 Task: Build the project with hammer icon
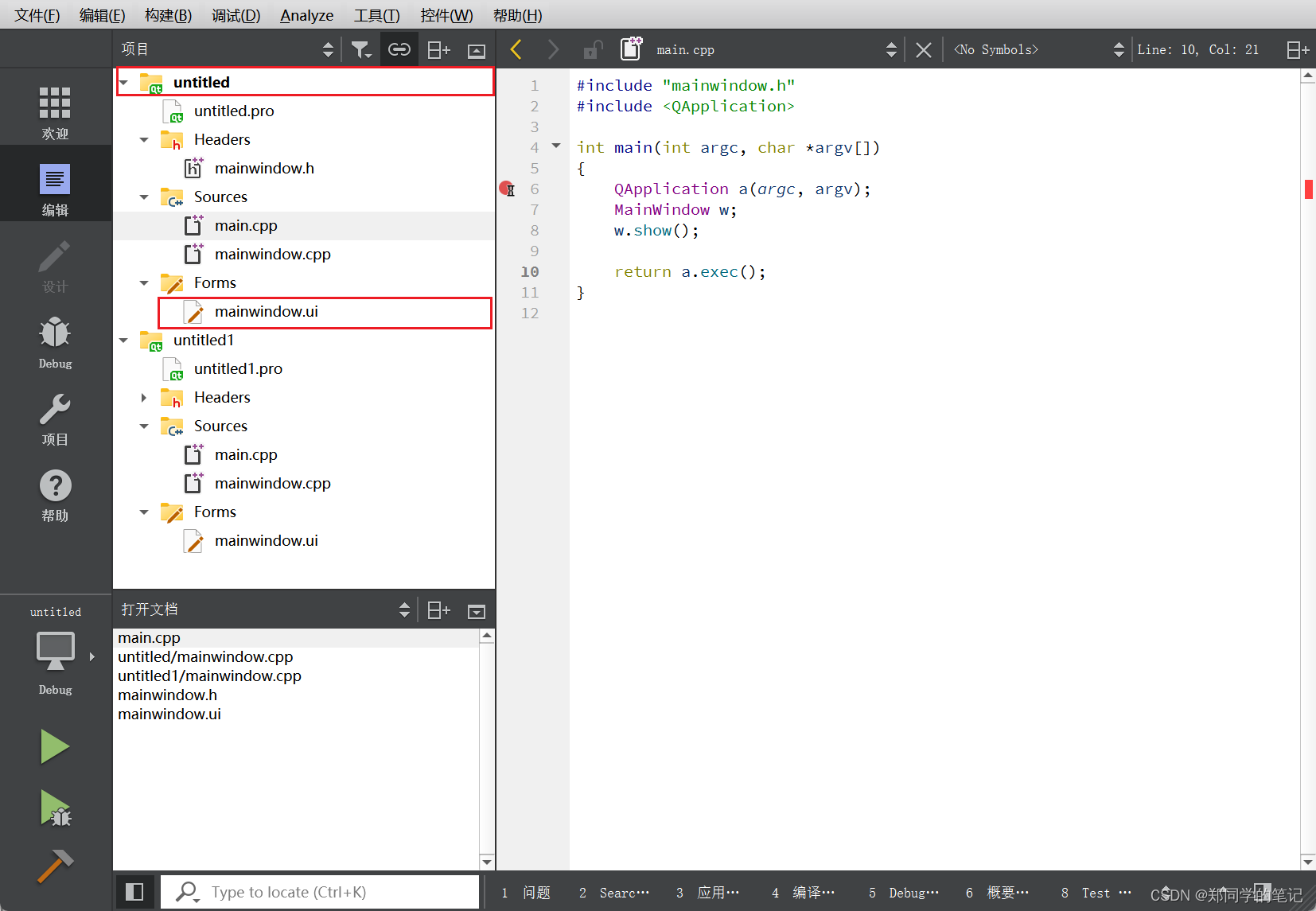pyautogui.click(x=55, y=866)
